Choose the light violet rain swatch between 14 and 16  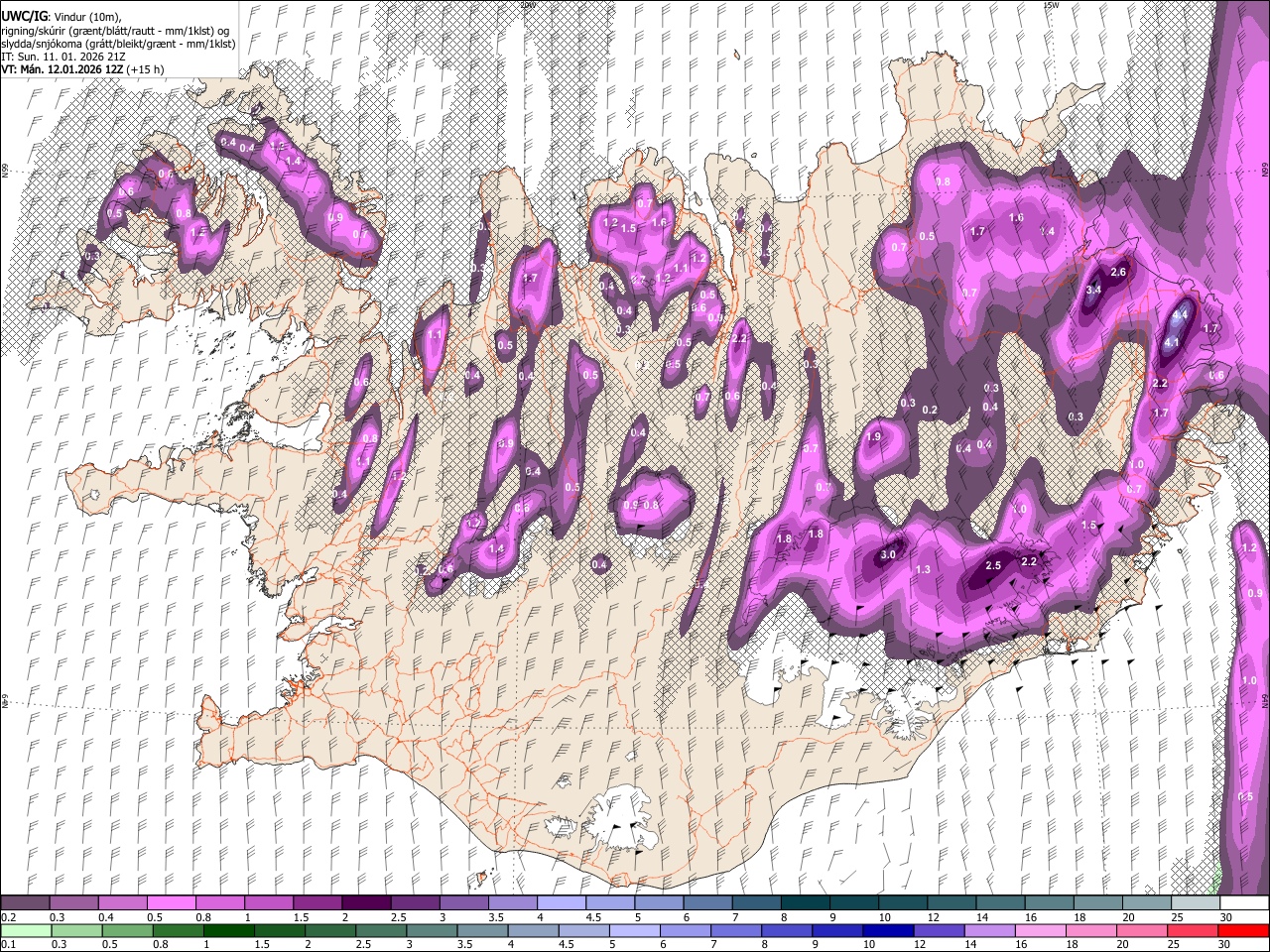click(x=989, y=930)
